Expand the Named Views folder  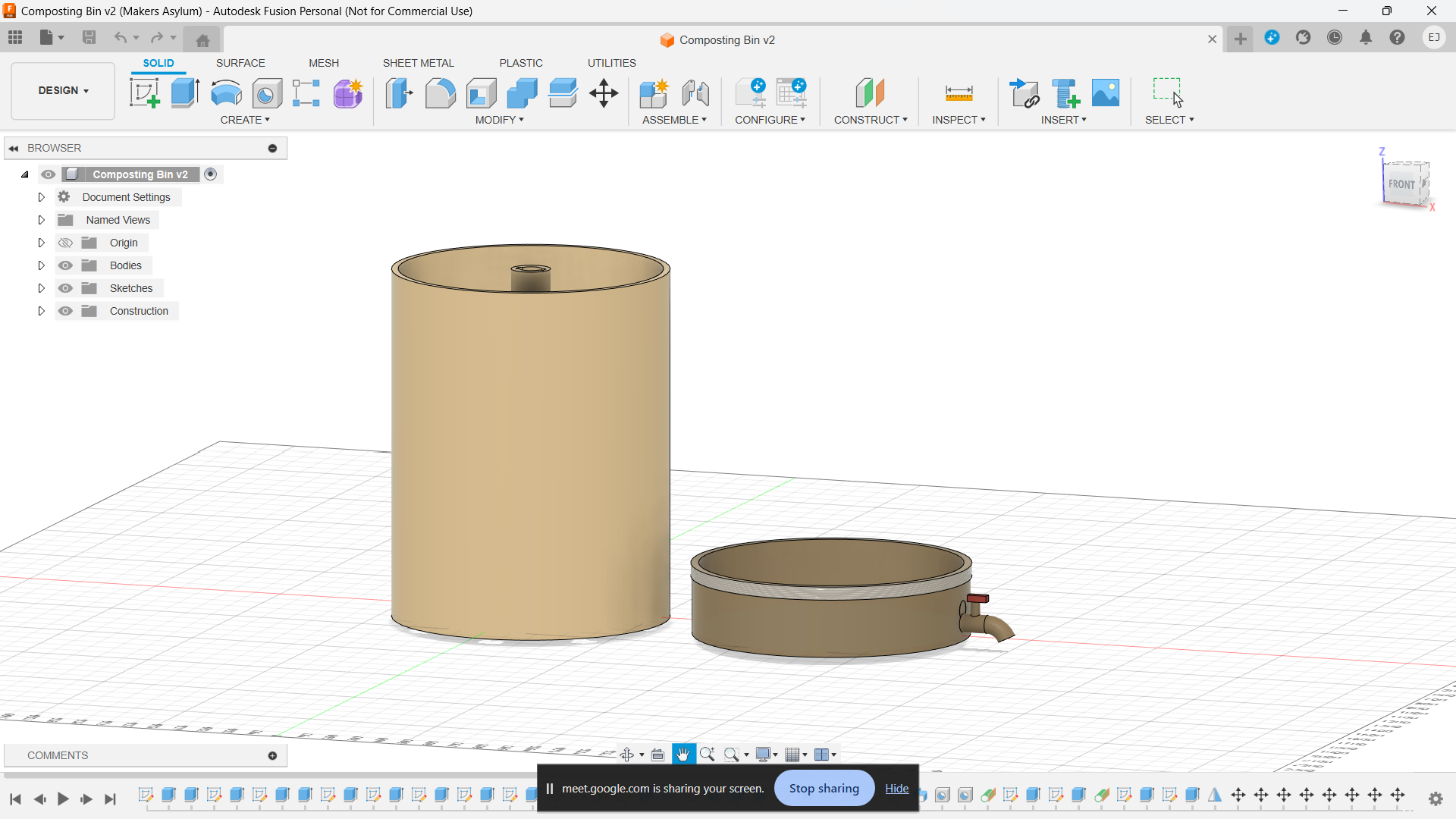[x=42, y=220]
